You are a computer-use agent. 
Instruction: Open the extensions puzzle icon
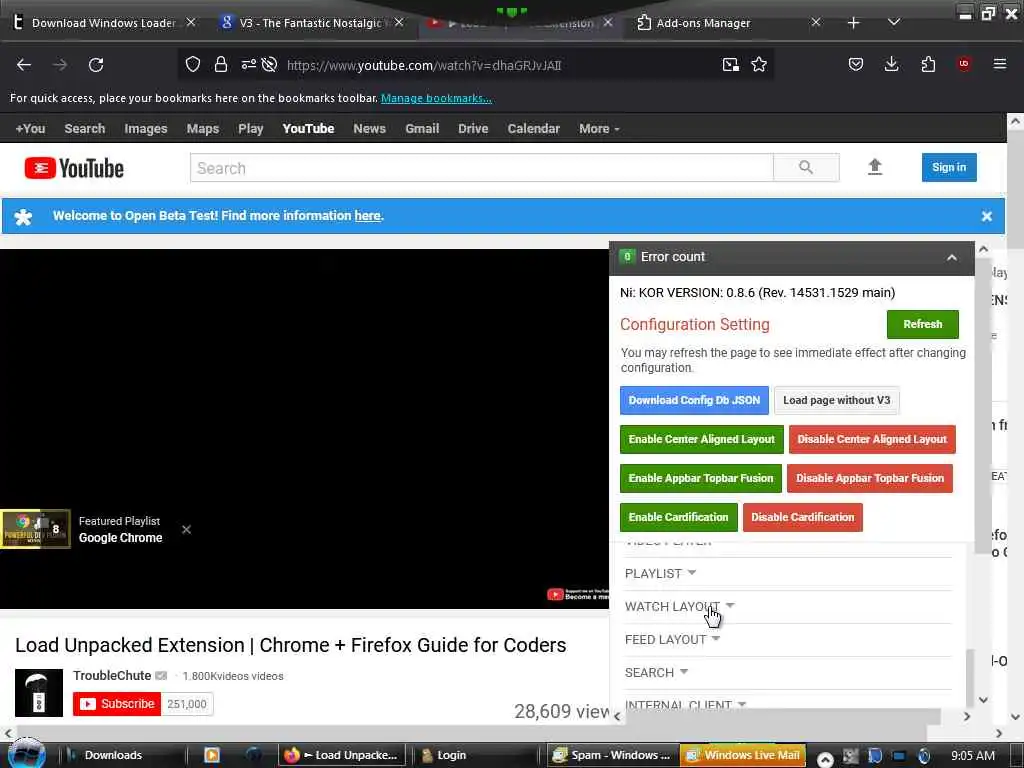tap(928, 64)
